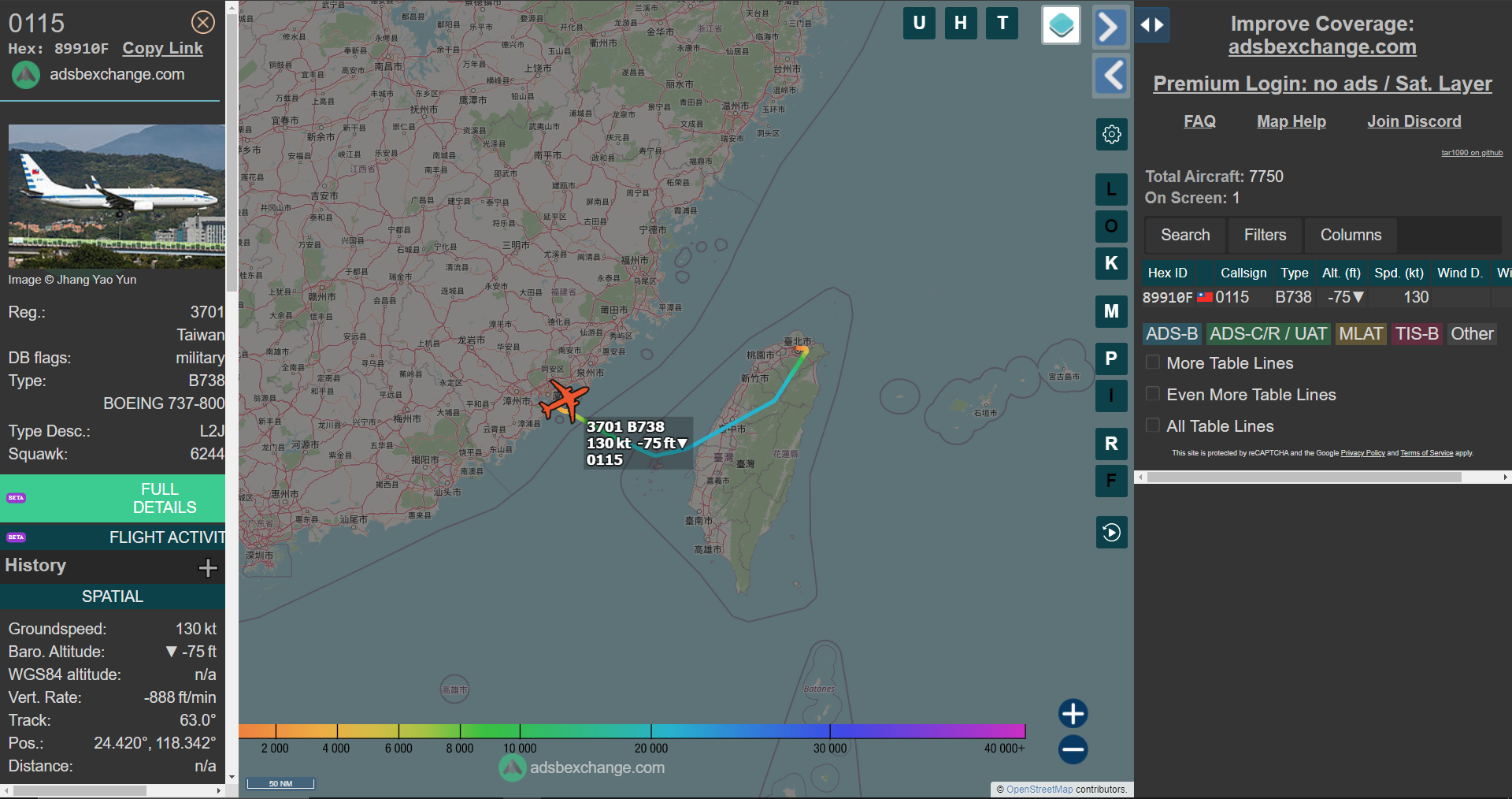
Task: Open FLIGHT ACTIVITY button
Action: (x=113, y=537)
